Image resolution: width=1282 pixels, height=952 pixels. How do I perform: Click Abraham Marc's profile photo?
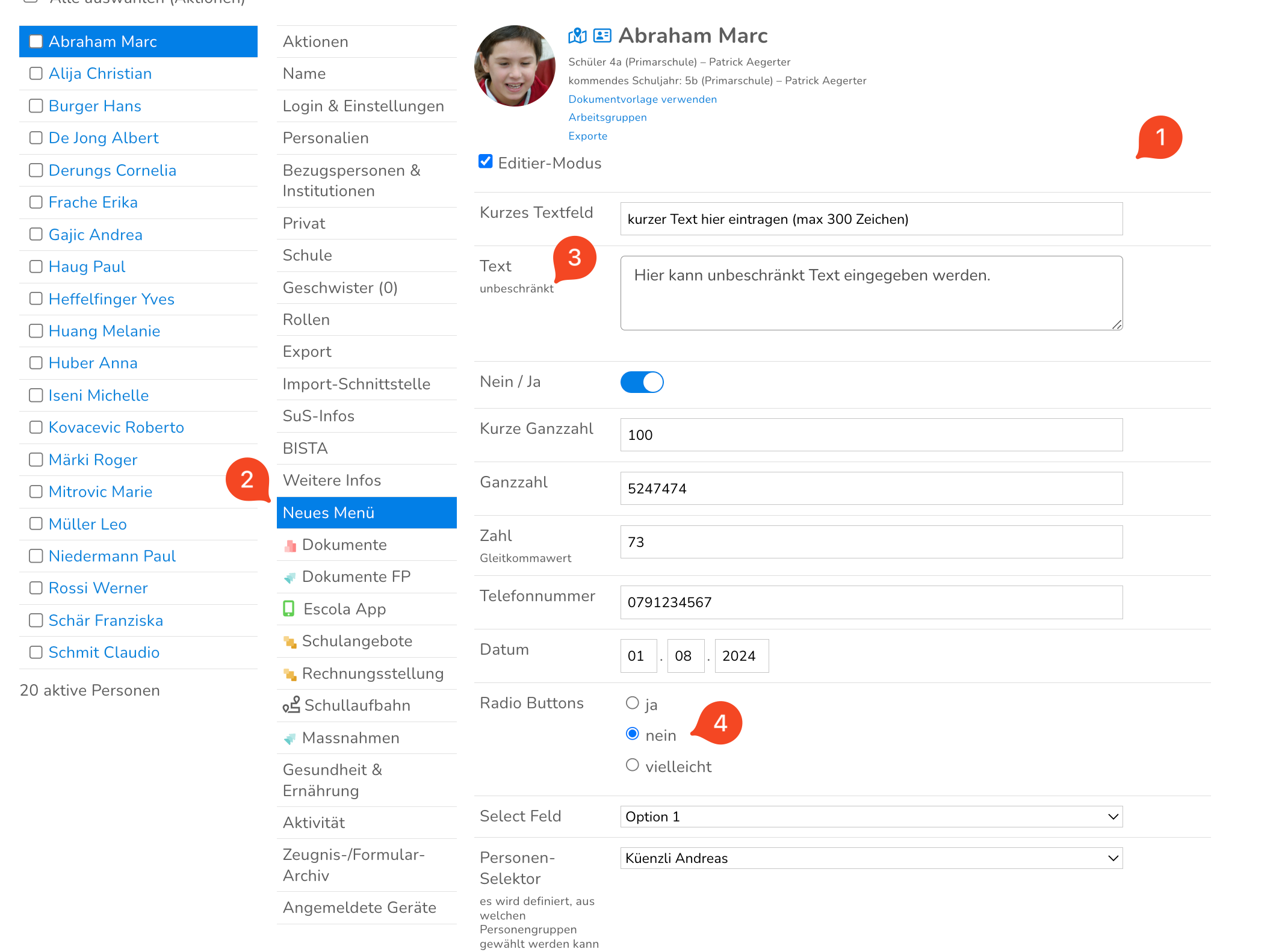pos(515,66)
